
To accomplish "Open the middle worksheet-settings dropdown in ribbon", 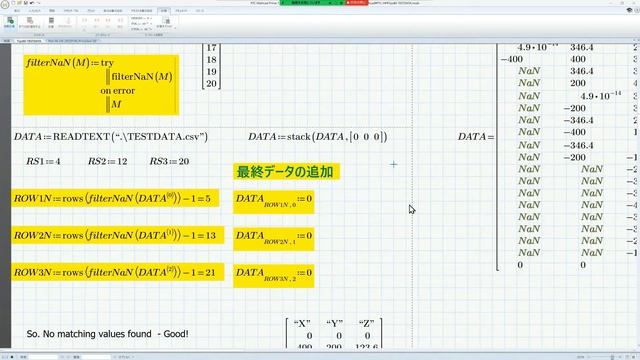I will click(x=141, y=24).
